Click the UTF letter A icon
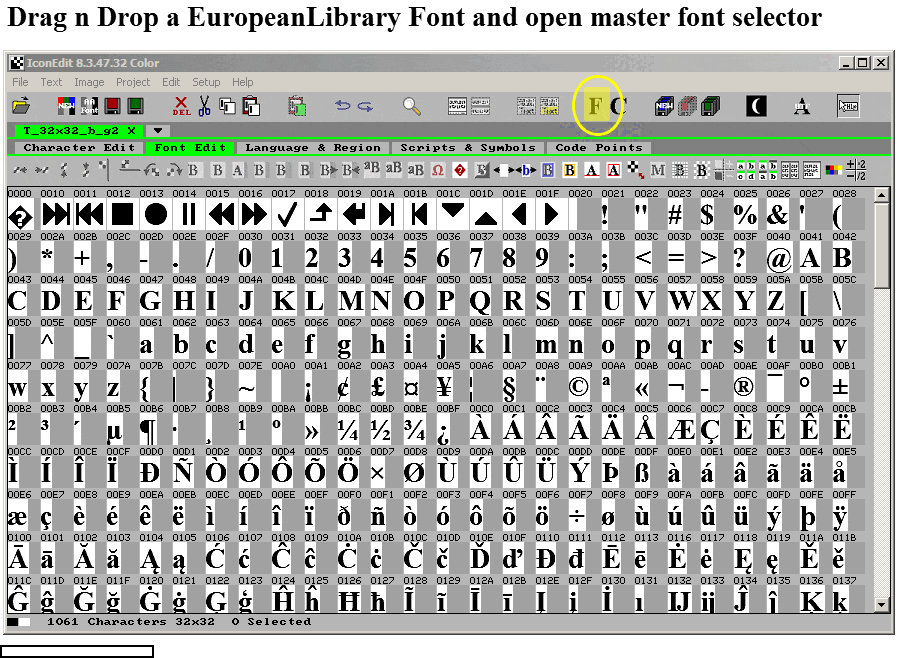Screen dimensions: 898x658 point(802,106)
